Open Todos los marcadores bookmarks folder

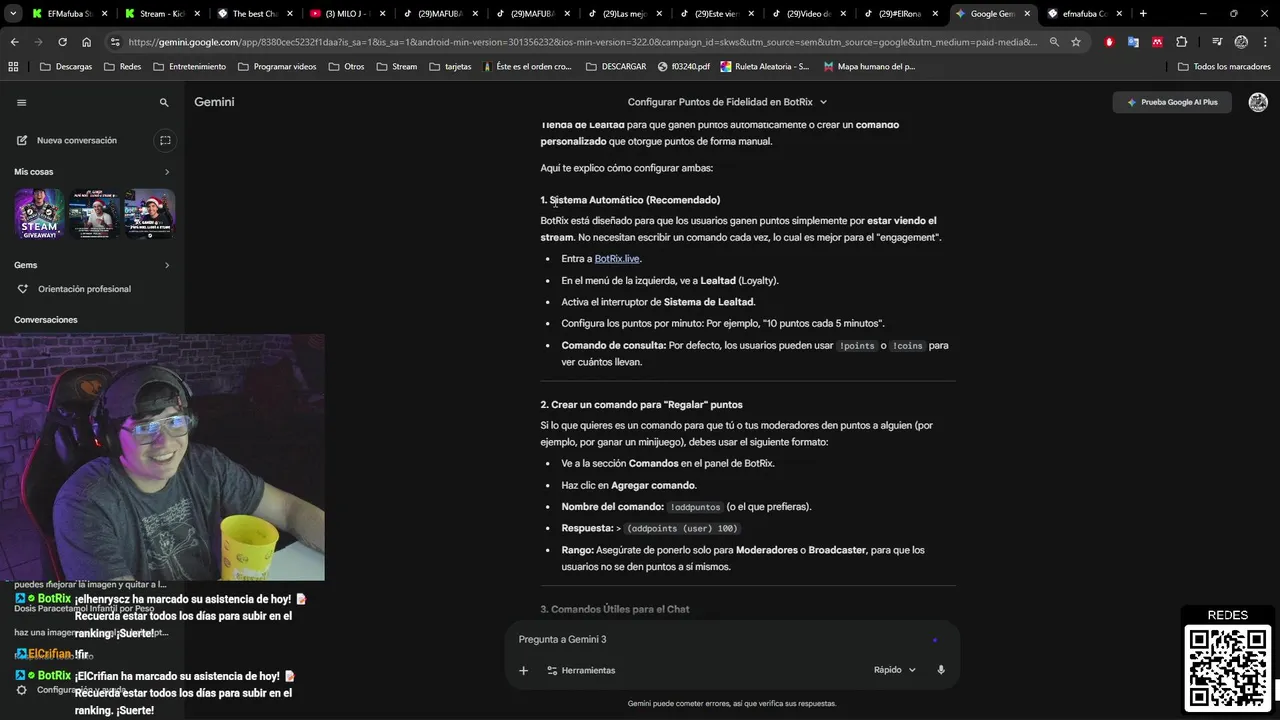1224,66
